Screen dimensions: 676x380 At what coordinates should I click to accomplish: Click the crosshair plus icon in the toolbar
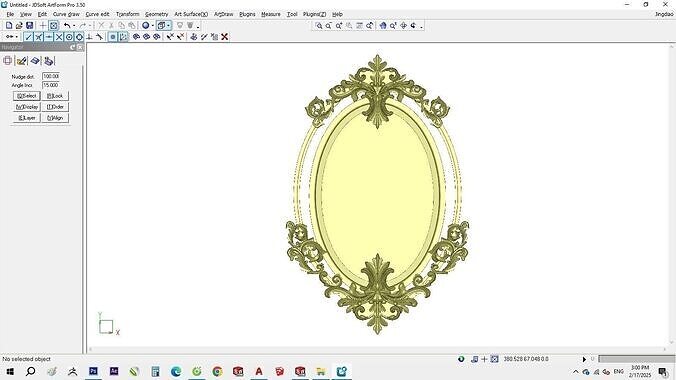click(43, 25)
